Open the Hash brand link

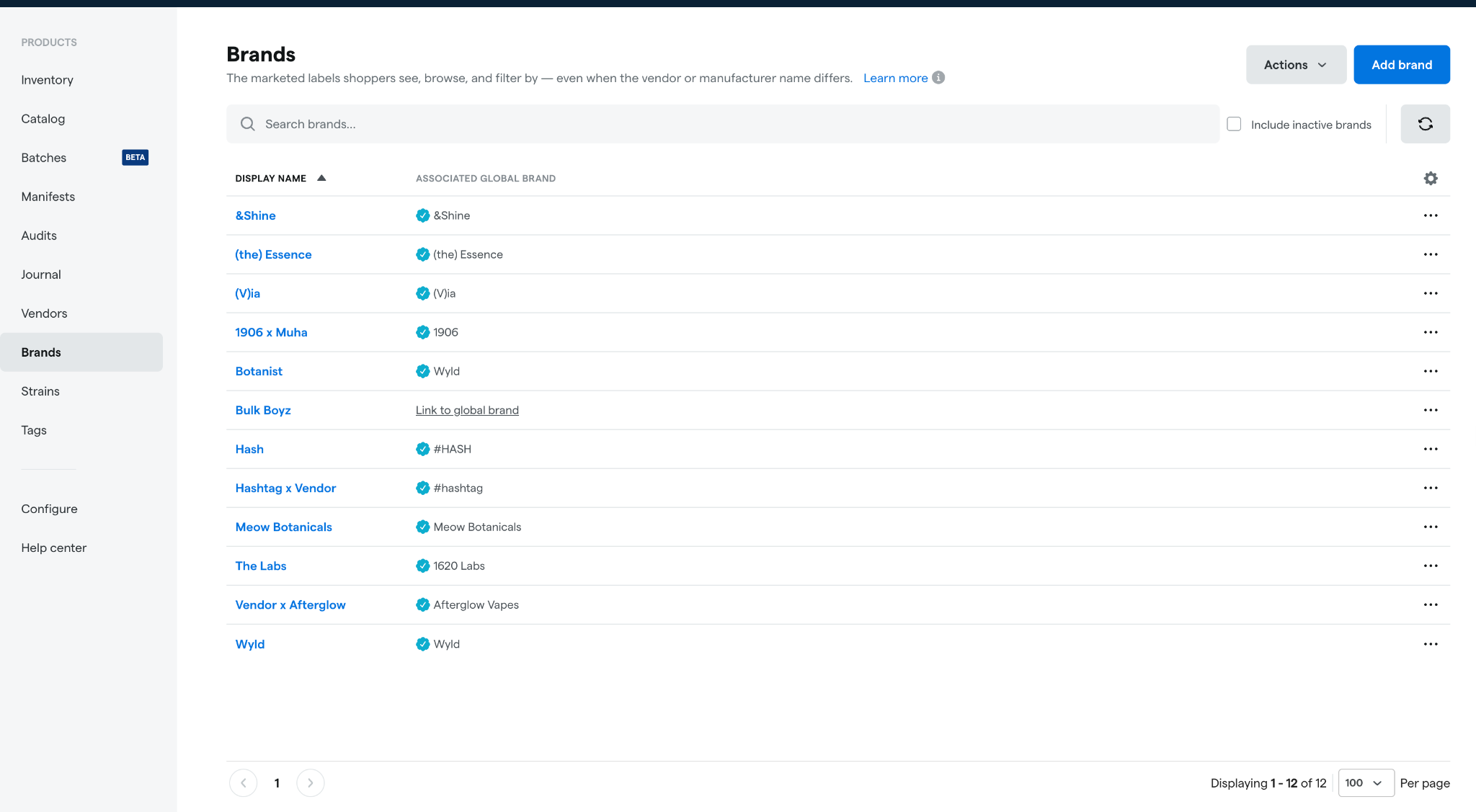coord(249,449)
